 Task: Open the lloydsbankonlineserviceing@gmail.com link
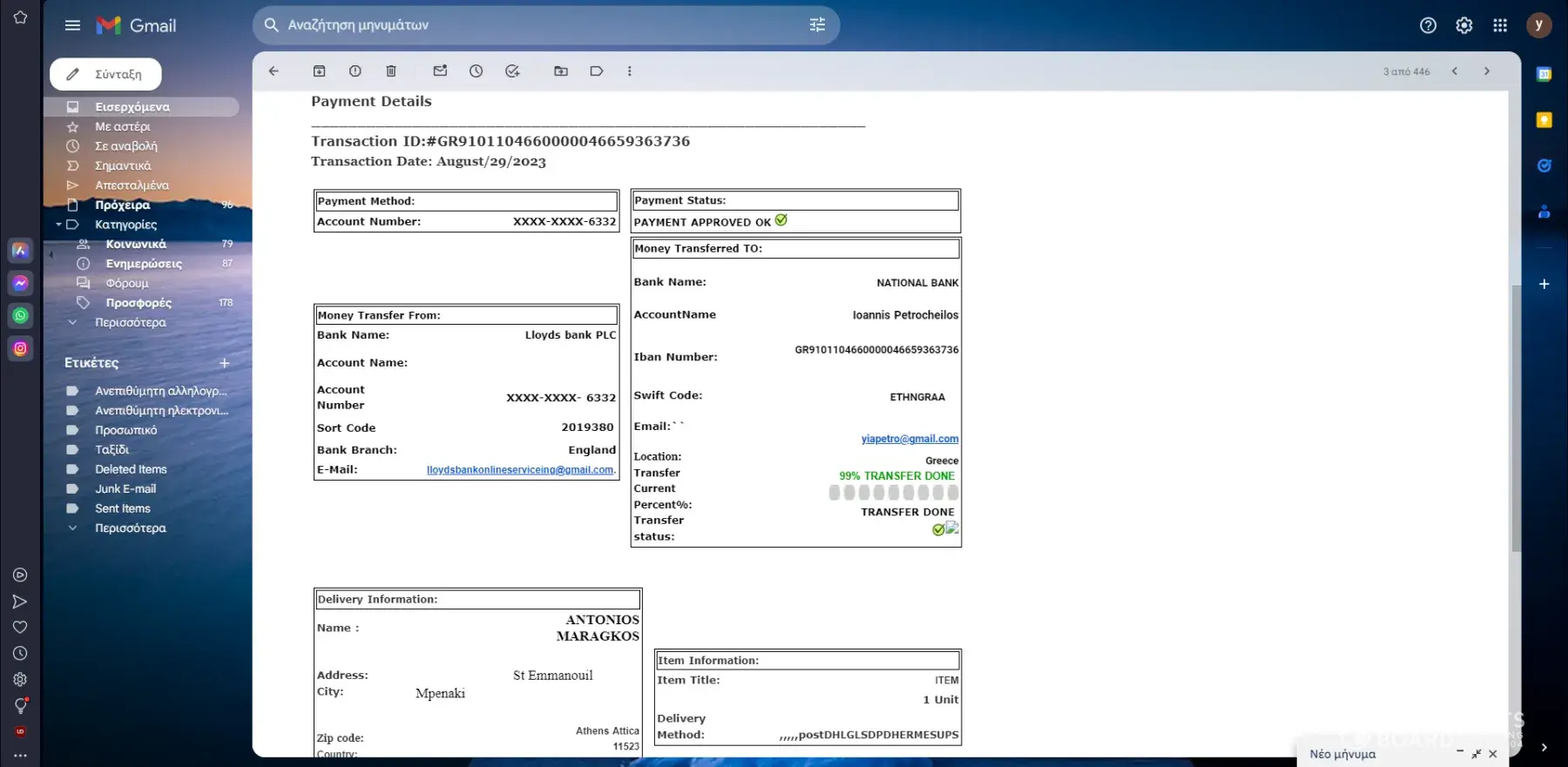click(520, 470)
